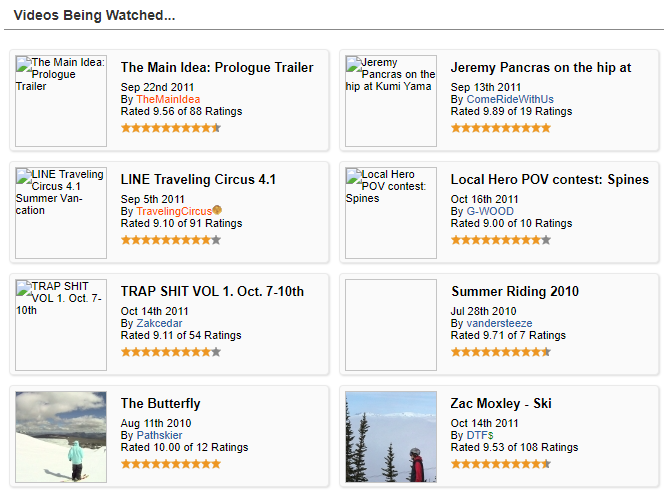Click star rating under Local Hero POV
Screen dimensions: 665x492
[500, 240]
